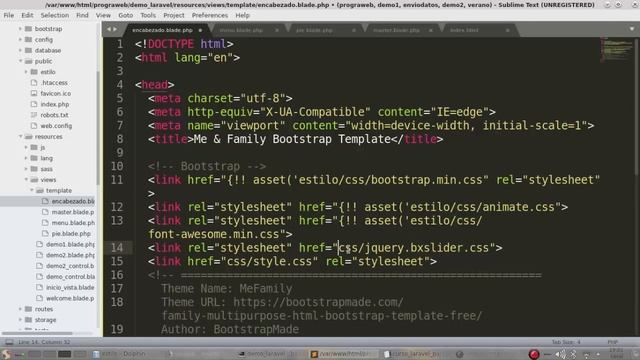Click the tab history back arrow

[109, 29]
